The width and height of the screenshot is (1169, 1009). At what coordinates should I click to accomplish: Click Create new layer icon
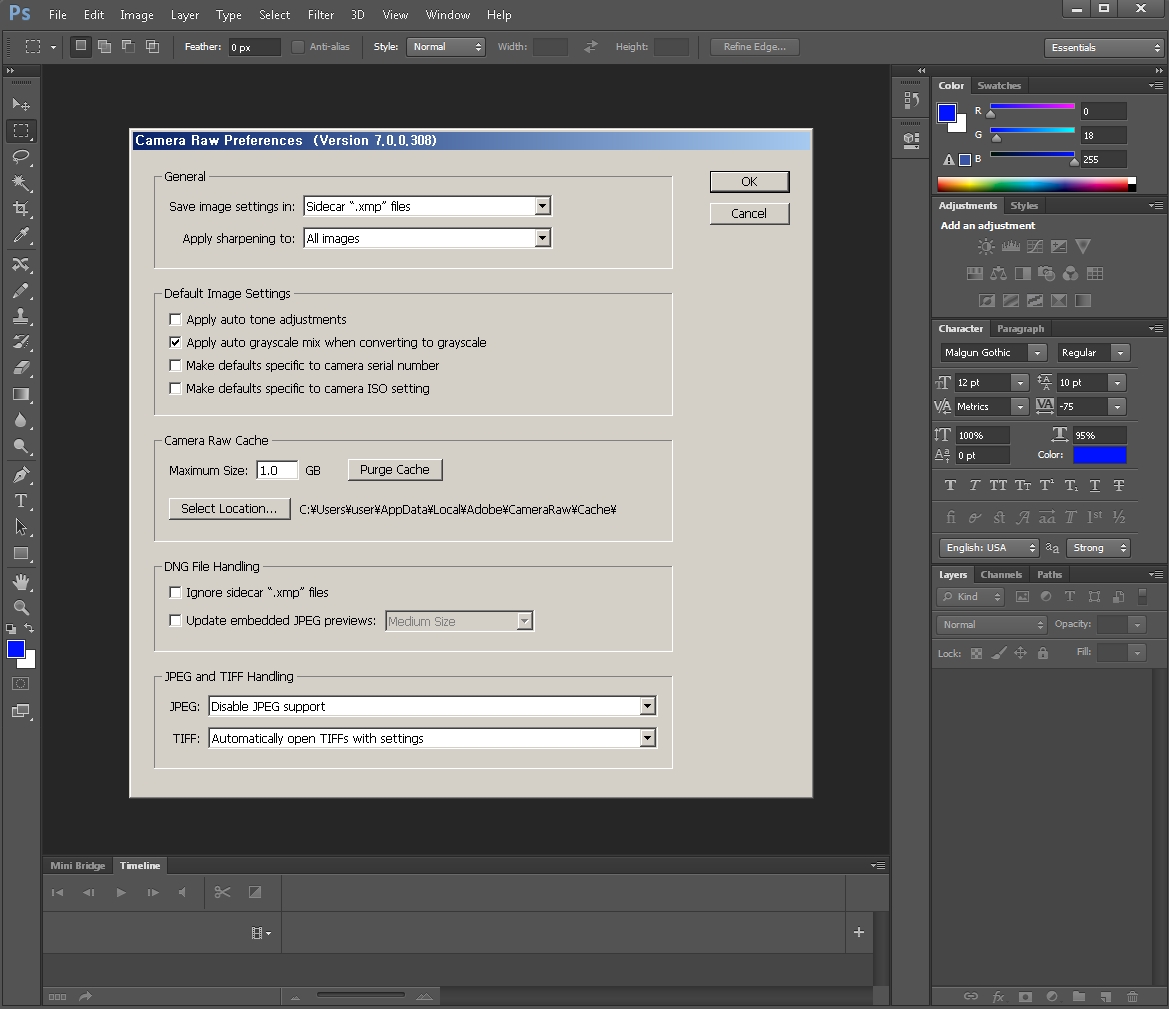point(1106,996)
